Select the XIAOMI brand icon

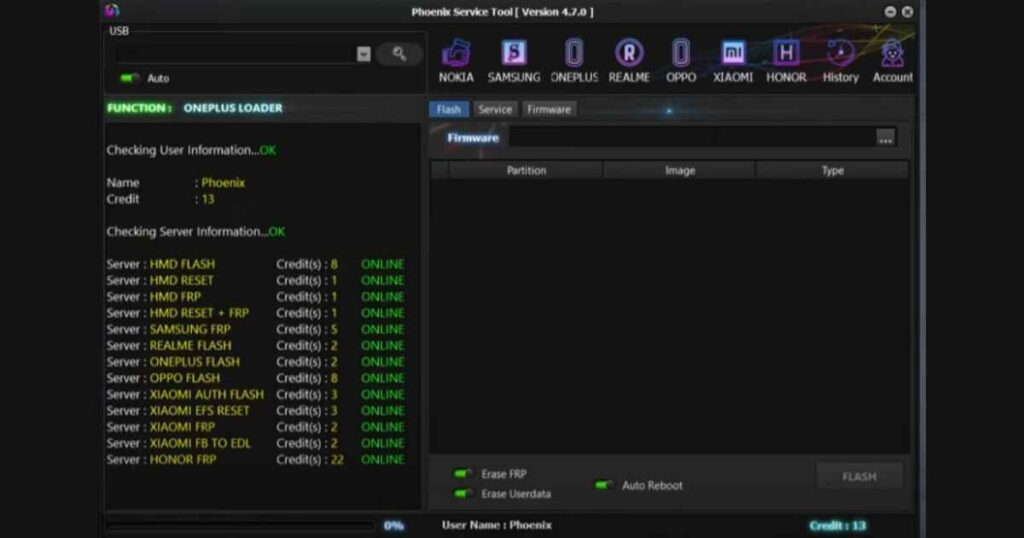(x=733, y=61)
